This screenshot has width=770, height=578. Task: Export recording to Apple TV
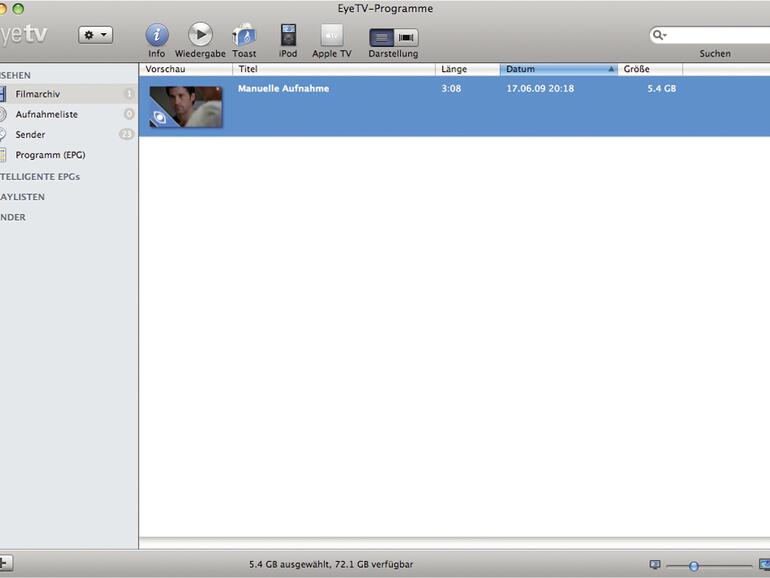click(x=332, y=35)
